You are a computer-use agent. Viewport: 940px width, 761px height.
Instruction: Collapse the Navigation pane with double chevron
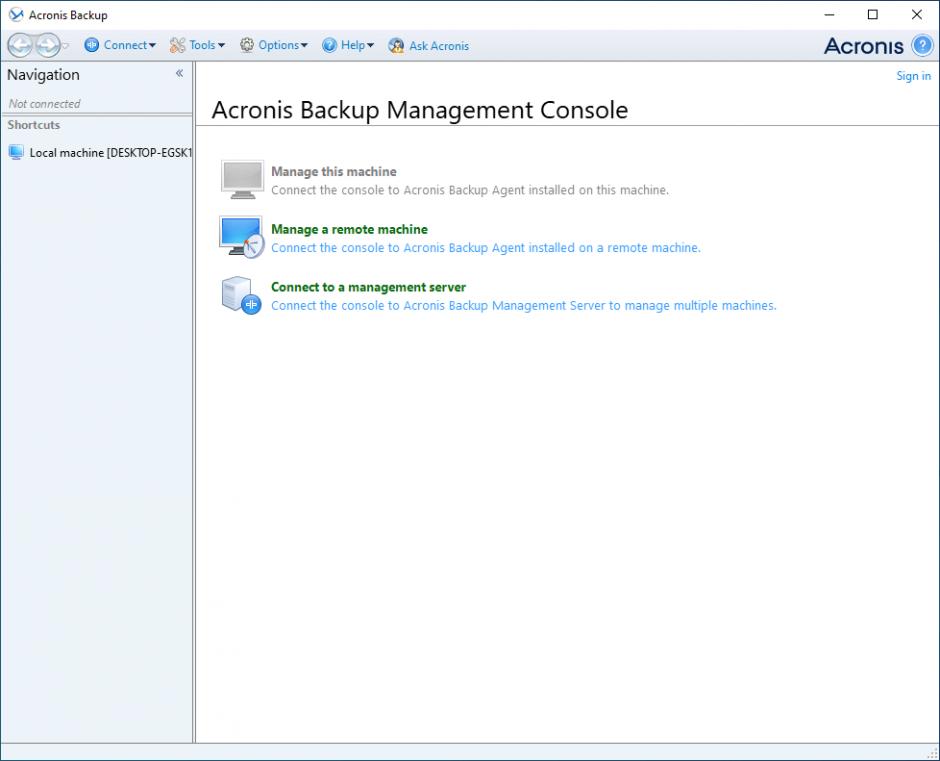click(180, 74)
